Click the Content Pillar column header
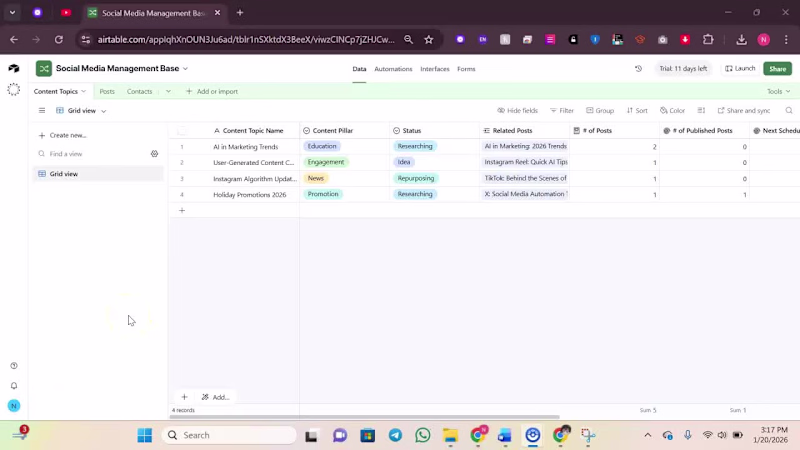This screenshot has height=450, width=800. (x=344, y=131)
